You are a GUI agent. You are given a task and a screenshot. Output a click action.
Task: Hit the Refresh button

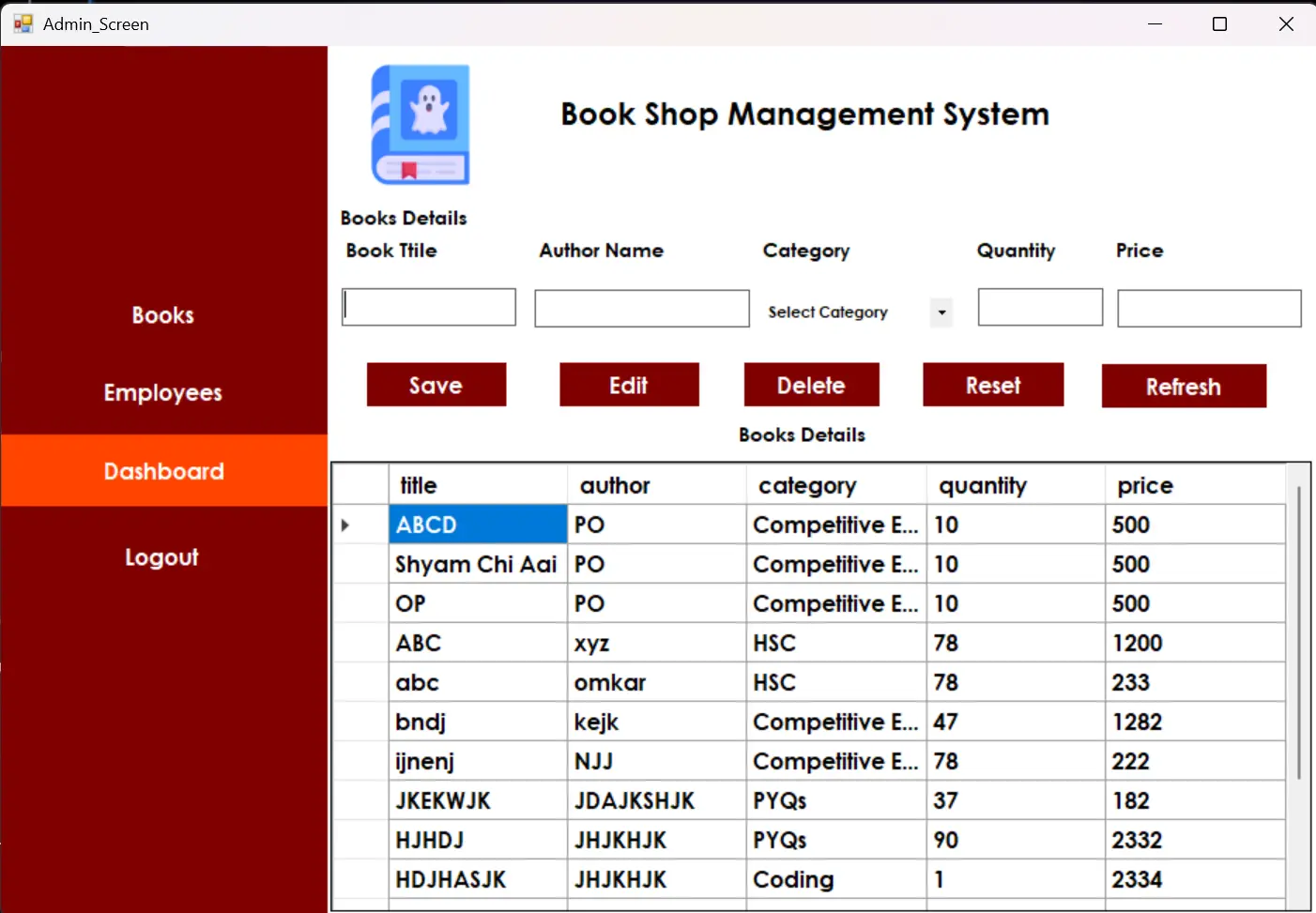click(1183, 387)
